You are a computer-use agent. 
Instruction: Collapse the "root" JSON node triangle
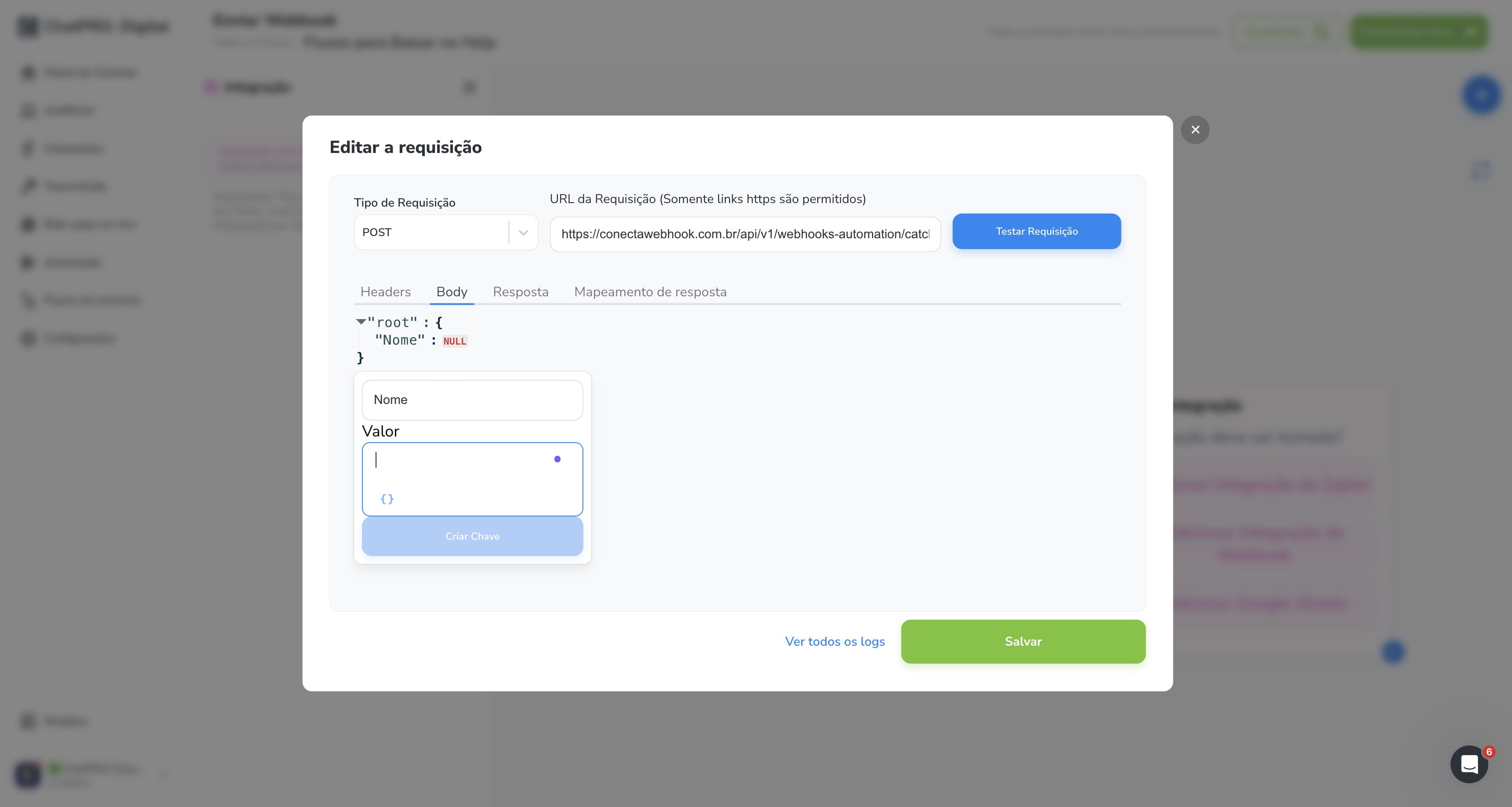[360, 321]
